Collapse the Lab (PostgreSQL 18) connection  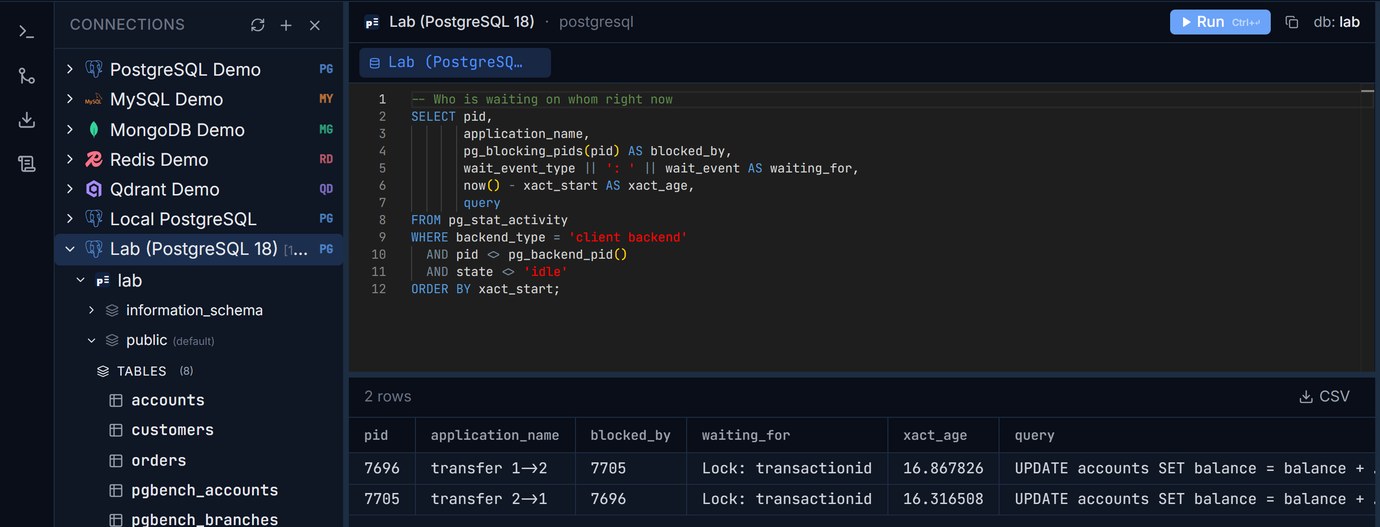tap(69, 249)
